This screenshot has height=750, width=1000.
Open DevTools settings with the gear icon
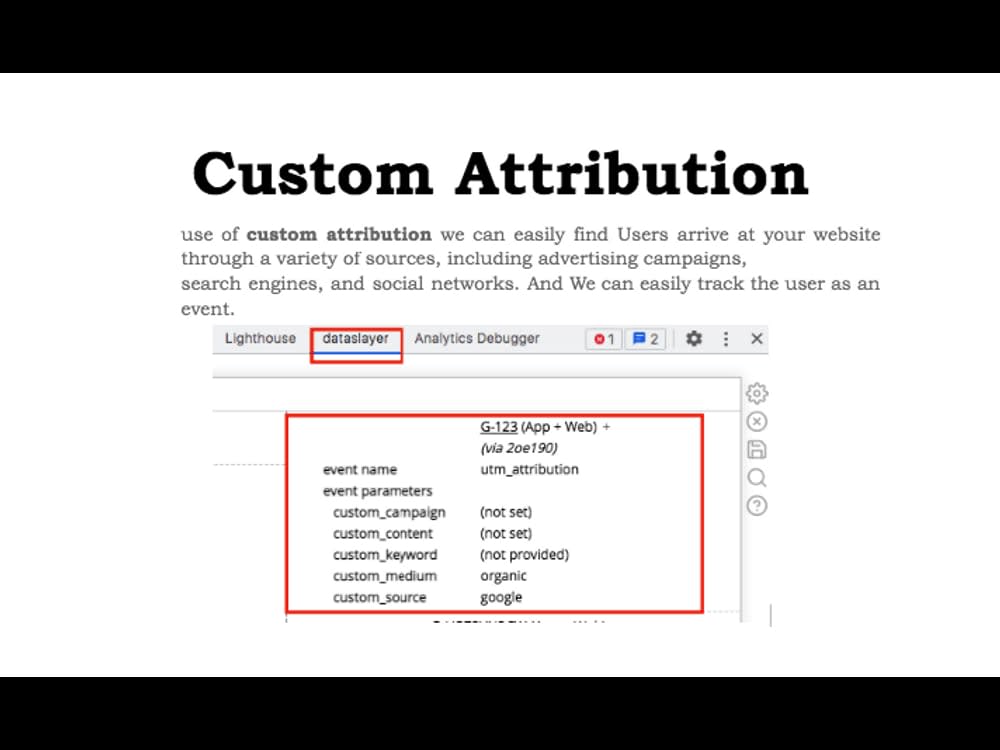[694, 338]
